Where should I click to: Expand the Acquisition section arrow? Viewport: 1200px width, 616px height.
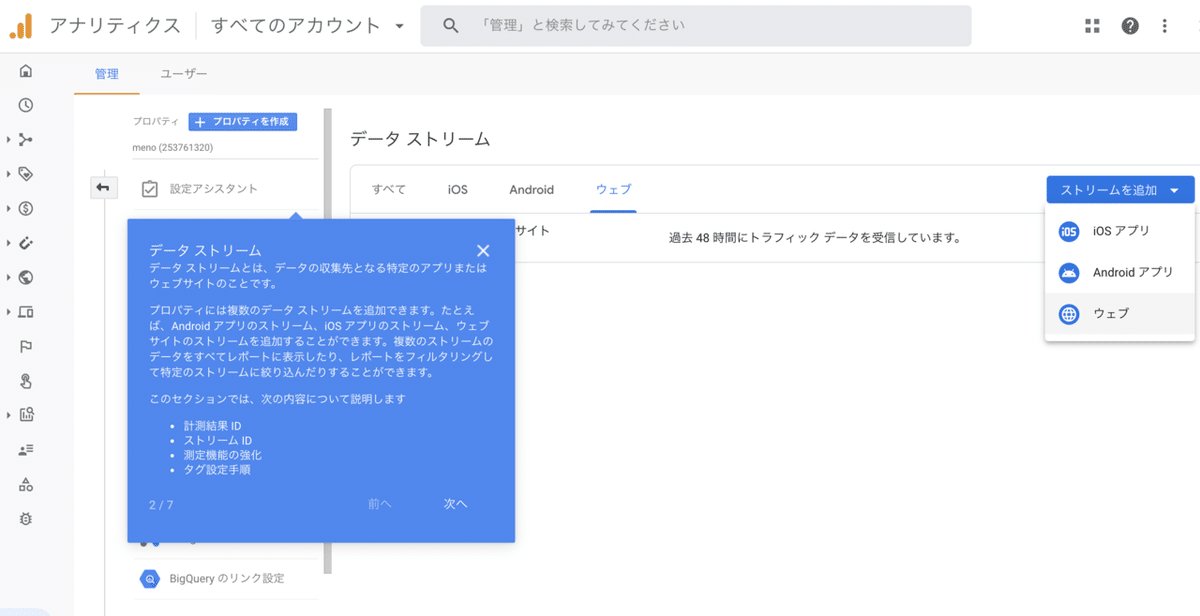pos(9,140)
